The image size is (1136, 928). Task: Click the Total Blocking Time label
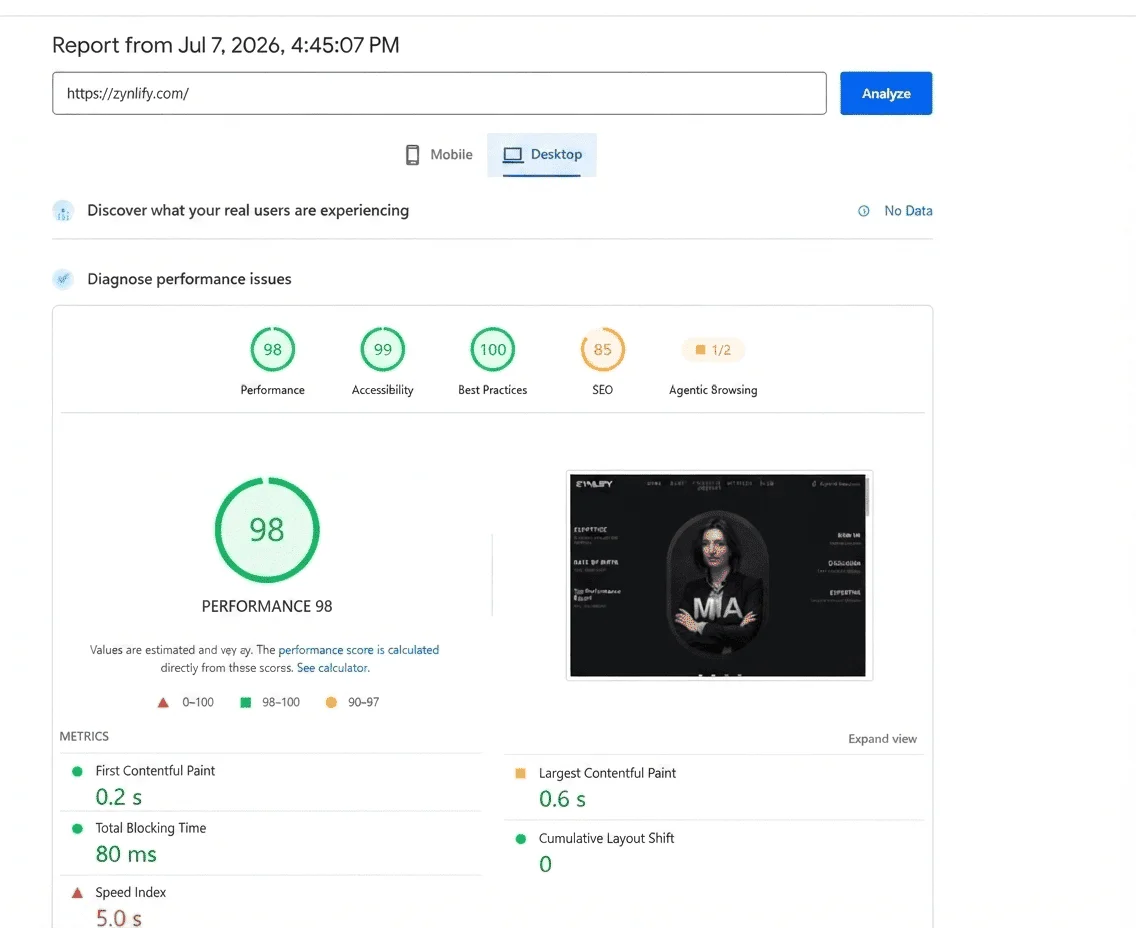pos(151,828)
